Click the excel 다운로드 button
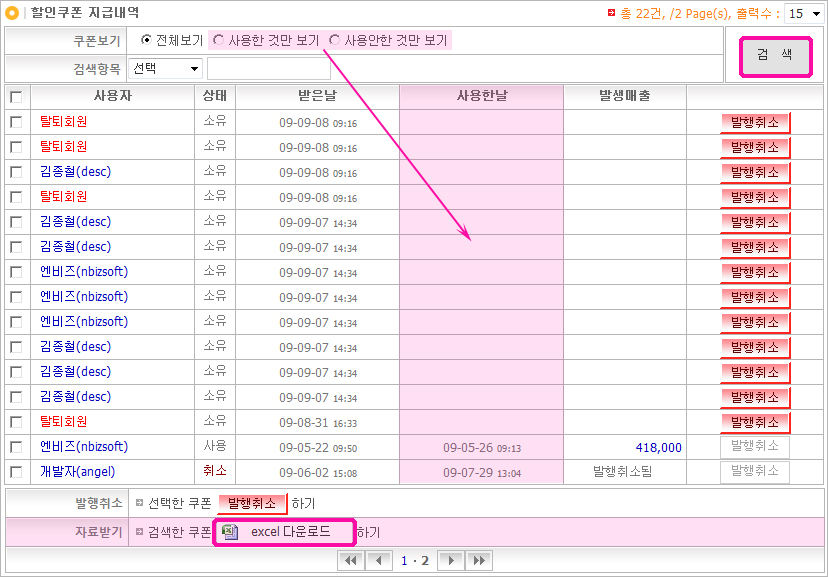 coord(286,532)
